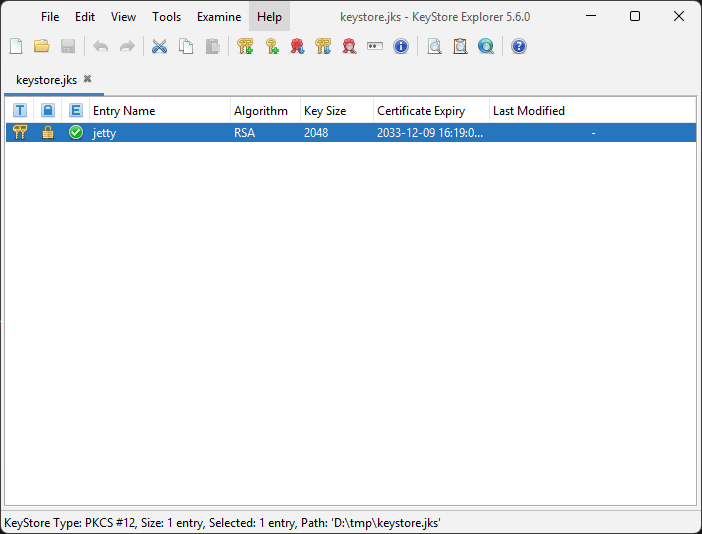
Task: Open the Help menu
Action: pyautogui.click(x=269, y=17)
